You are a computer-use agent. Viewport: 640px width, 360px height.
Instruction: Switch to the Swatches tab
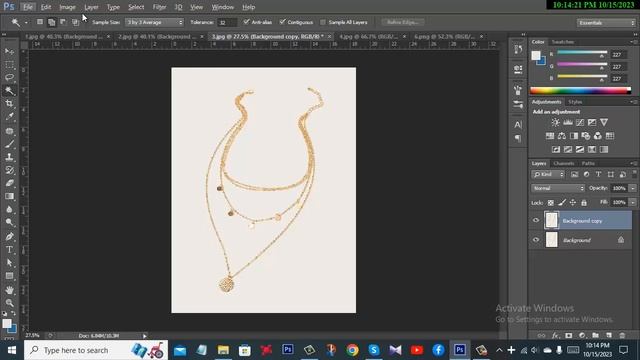pos(562,42)
